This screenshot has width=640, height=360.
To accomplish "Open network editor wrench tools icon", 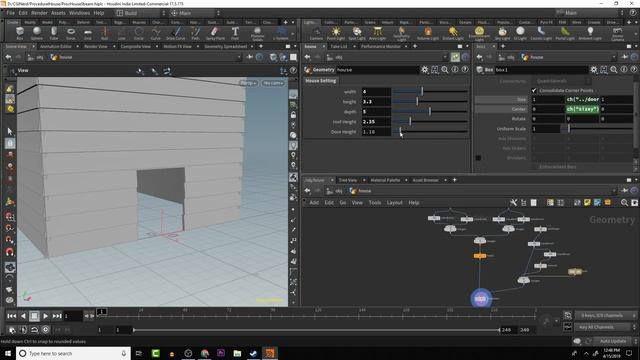I will tap(513, 202).
